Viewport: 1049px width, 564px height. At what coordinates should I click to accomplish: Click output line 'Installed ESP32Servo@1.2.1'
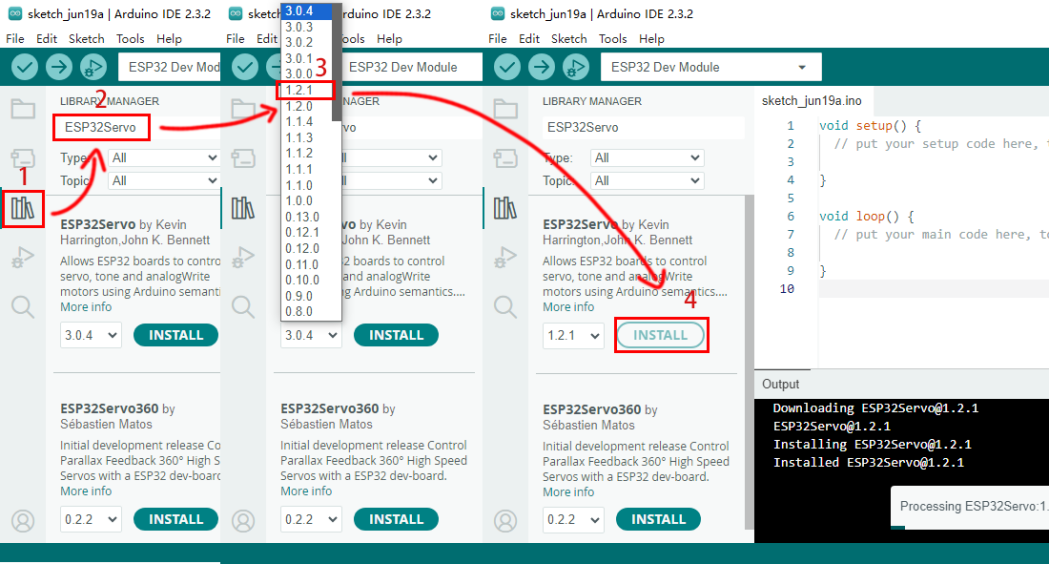point(868,462)
